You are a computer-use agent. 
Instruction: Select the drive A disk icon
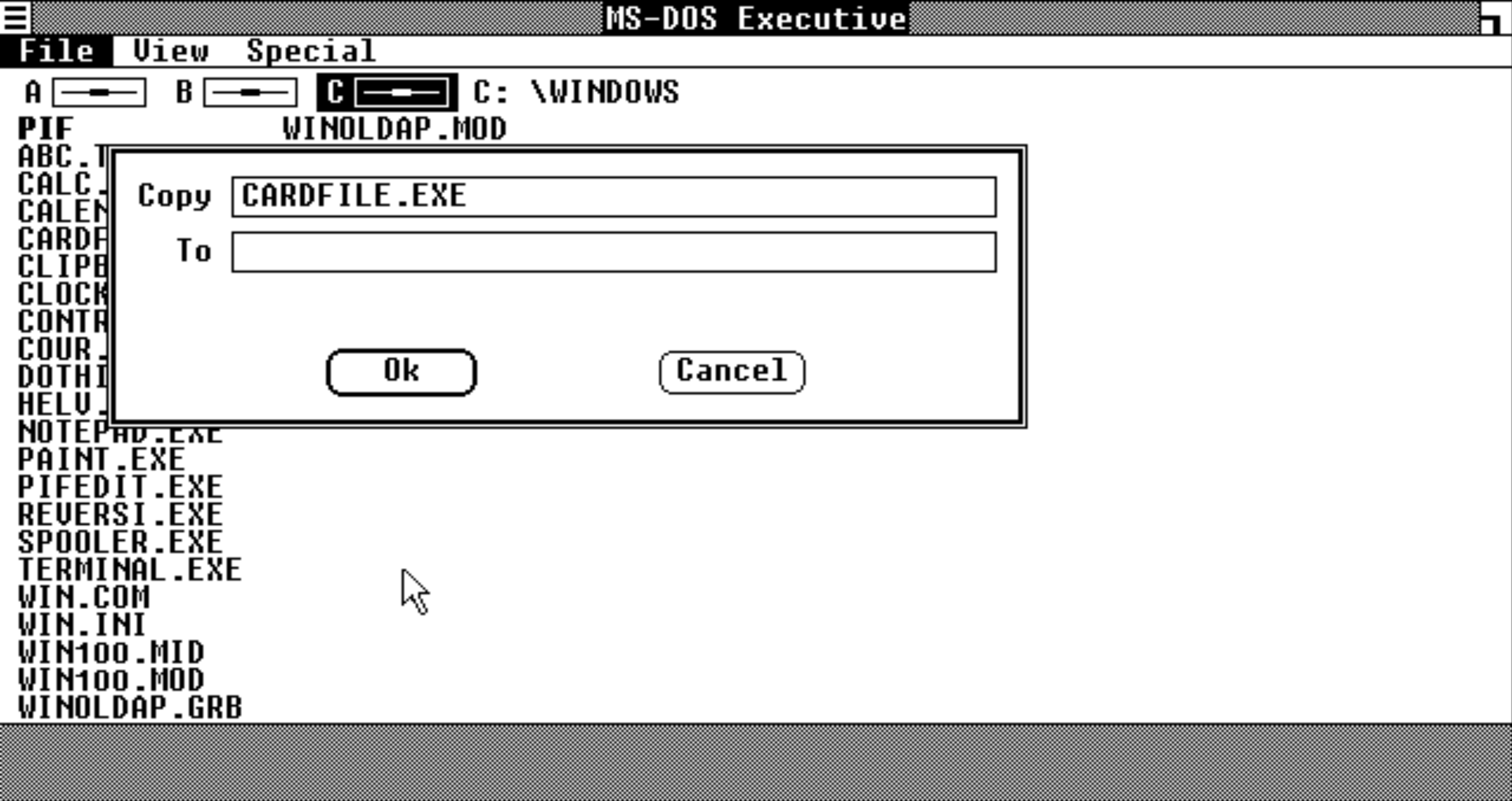(x=99, y=93)
